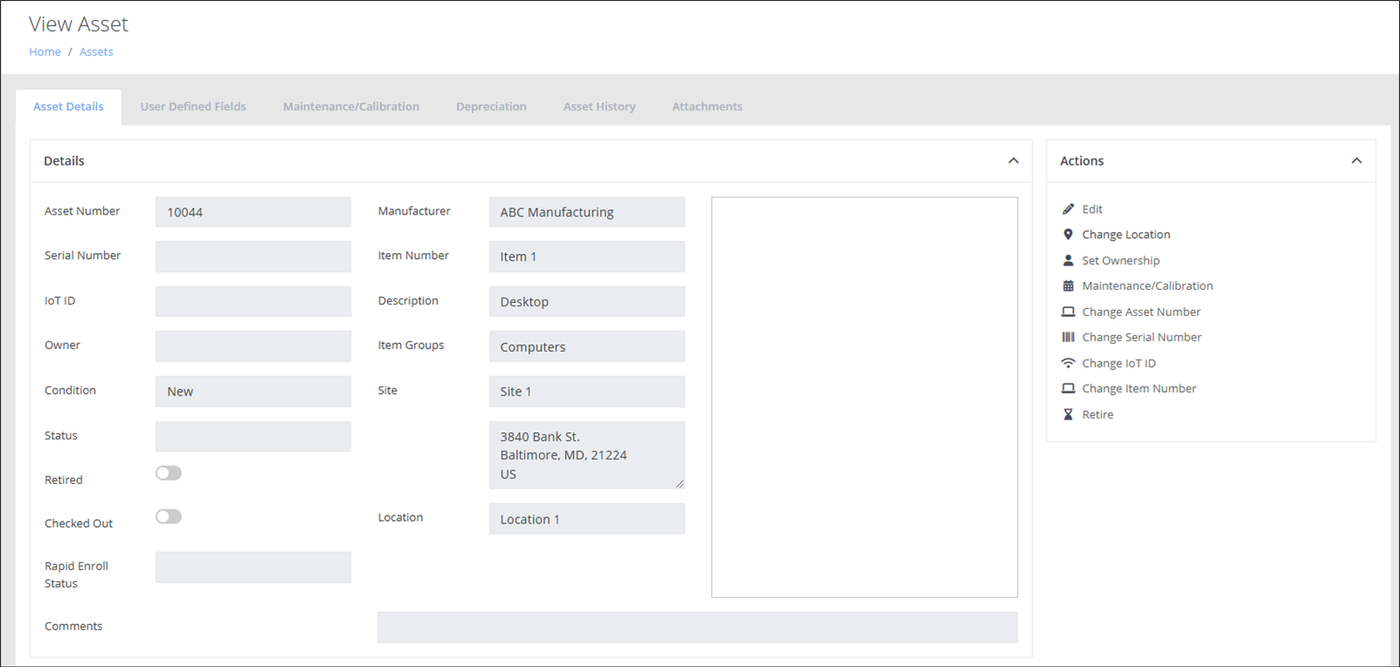Choose Change Asset Number action
The width and height of the screenshot is (1400, 667).
point(1141,312)
